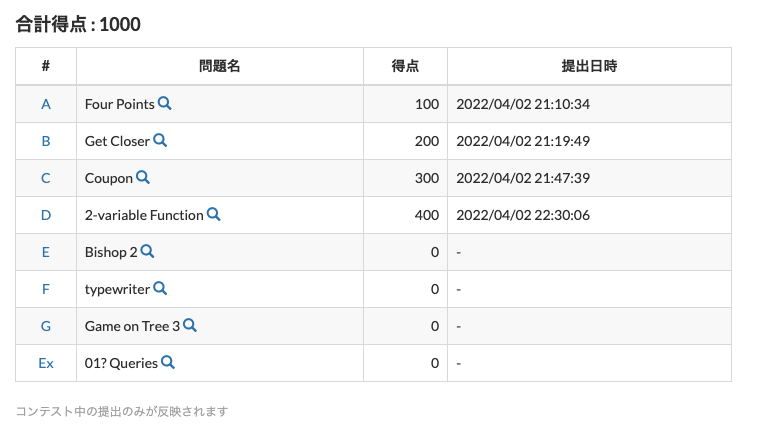Click timestamp 2022/04/02 21:19:49
This screenshot has width=759, height=435.
(523, 141)
